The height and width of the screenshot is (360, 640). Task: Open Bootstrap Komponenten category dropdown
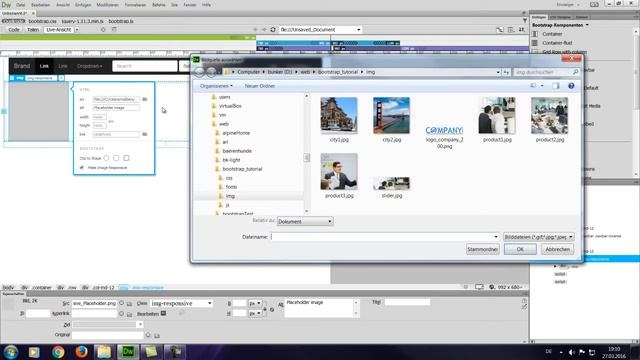(560, 25)
